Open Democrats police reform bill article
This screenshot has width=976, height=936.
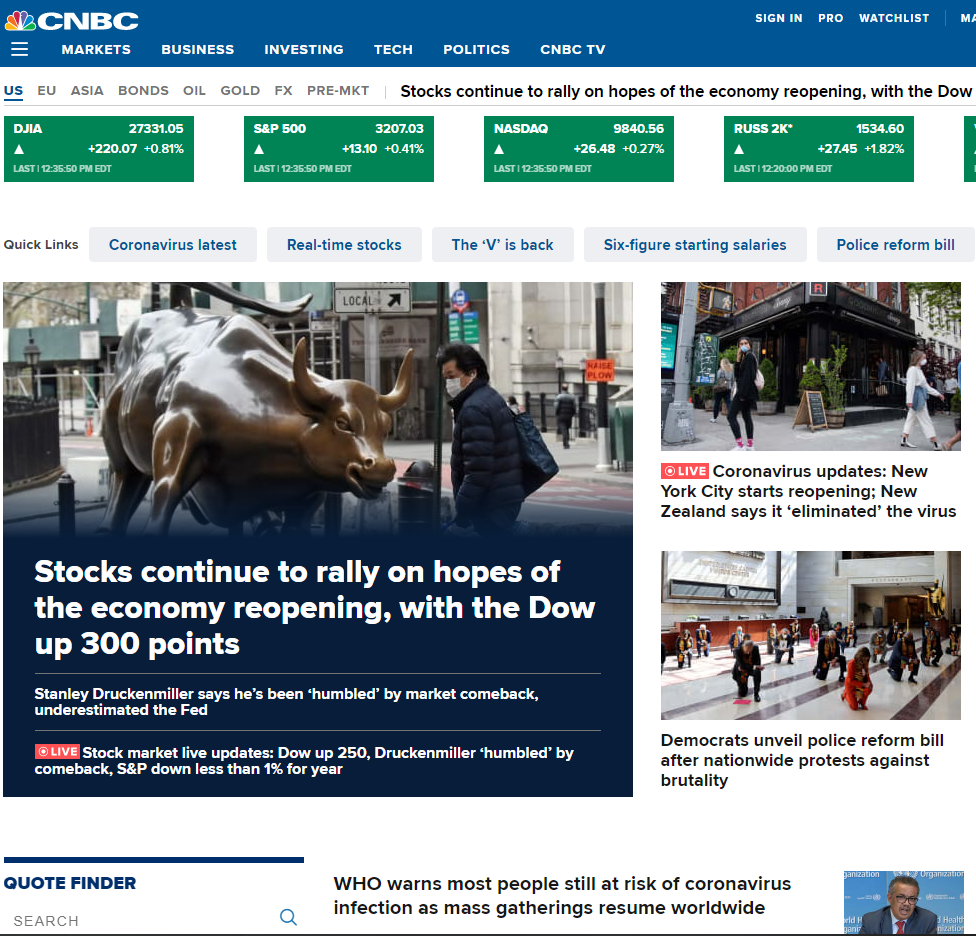click(x=802, y=760)
